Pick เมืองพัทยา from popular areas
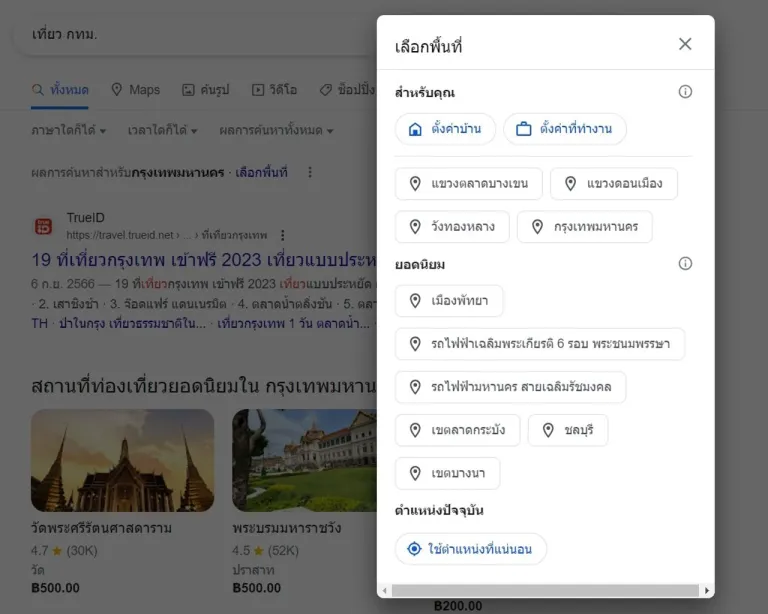This screenshot has width=768, height=614. click(449, 301)
